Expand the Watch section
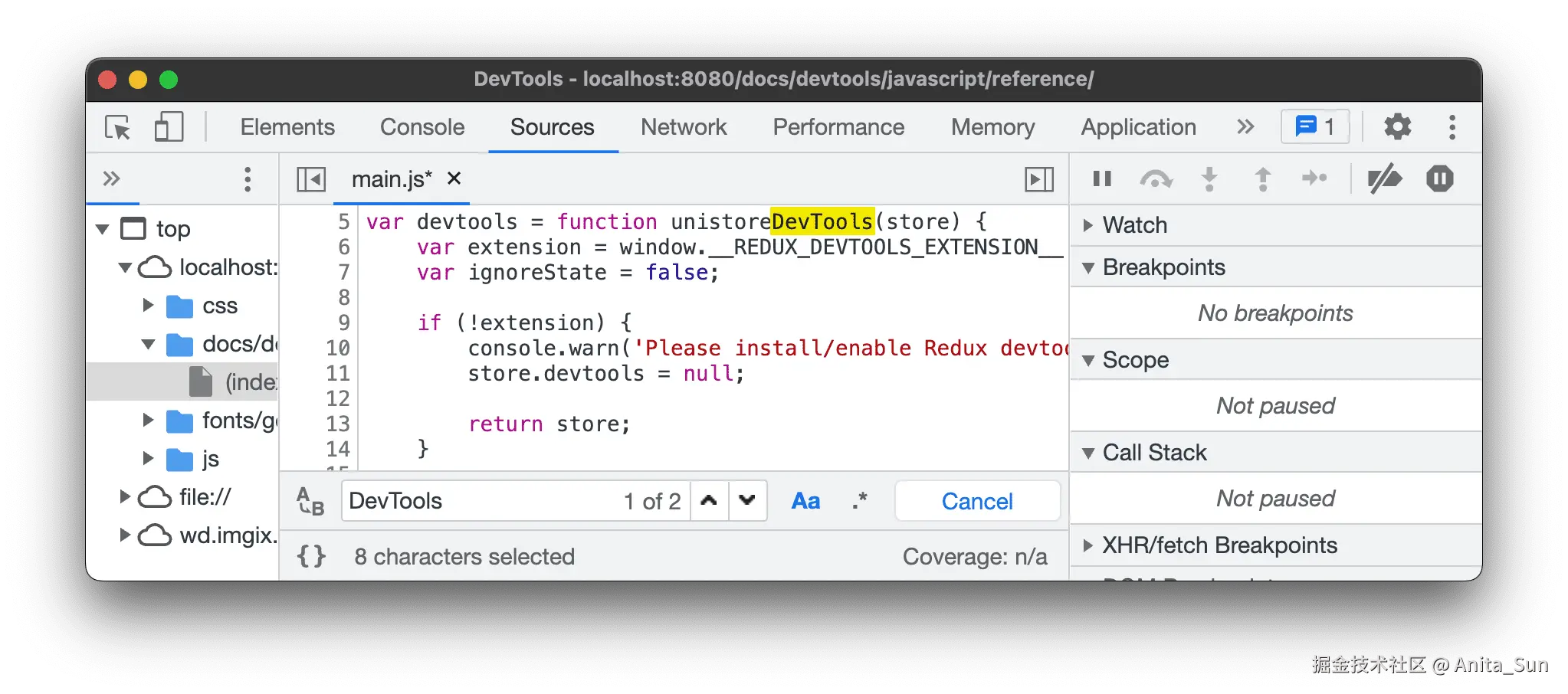 coord(1088,225)
